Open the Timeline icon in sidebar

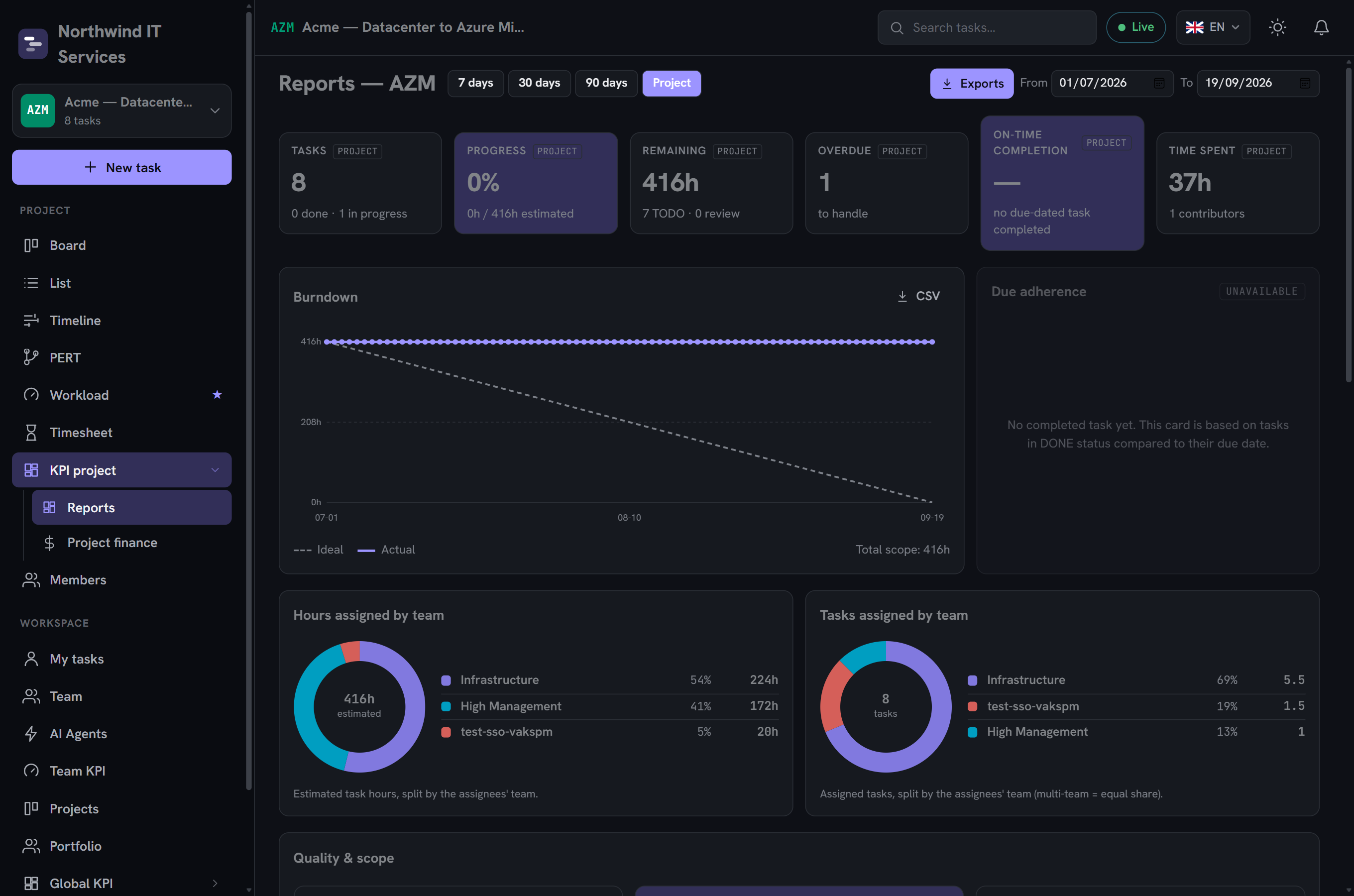31,321
